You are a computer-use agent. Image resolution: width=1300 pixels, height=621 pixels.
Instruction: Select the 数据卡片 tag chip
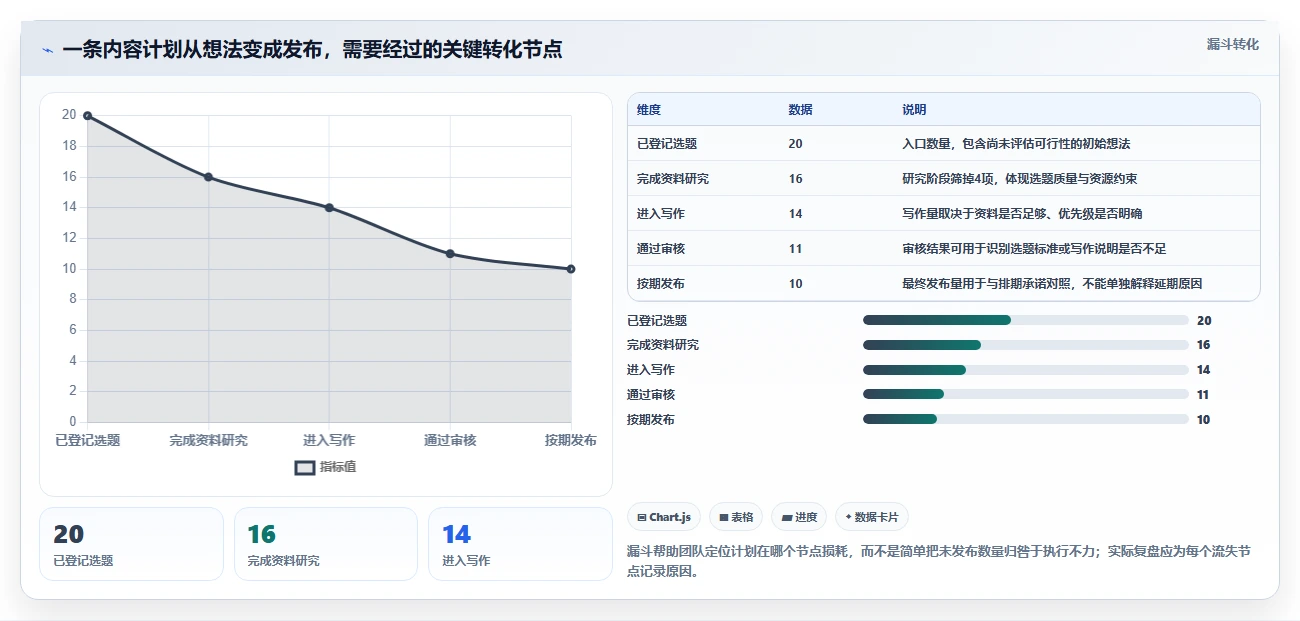(871, 517)
